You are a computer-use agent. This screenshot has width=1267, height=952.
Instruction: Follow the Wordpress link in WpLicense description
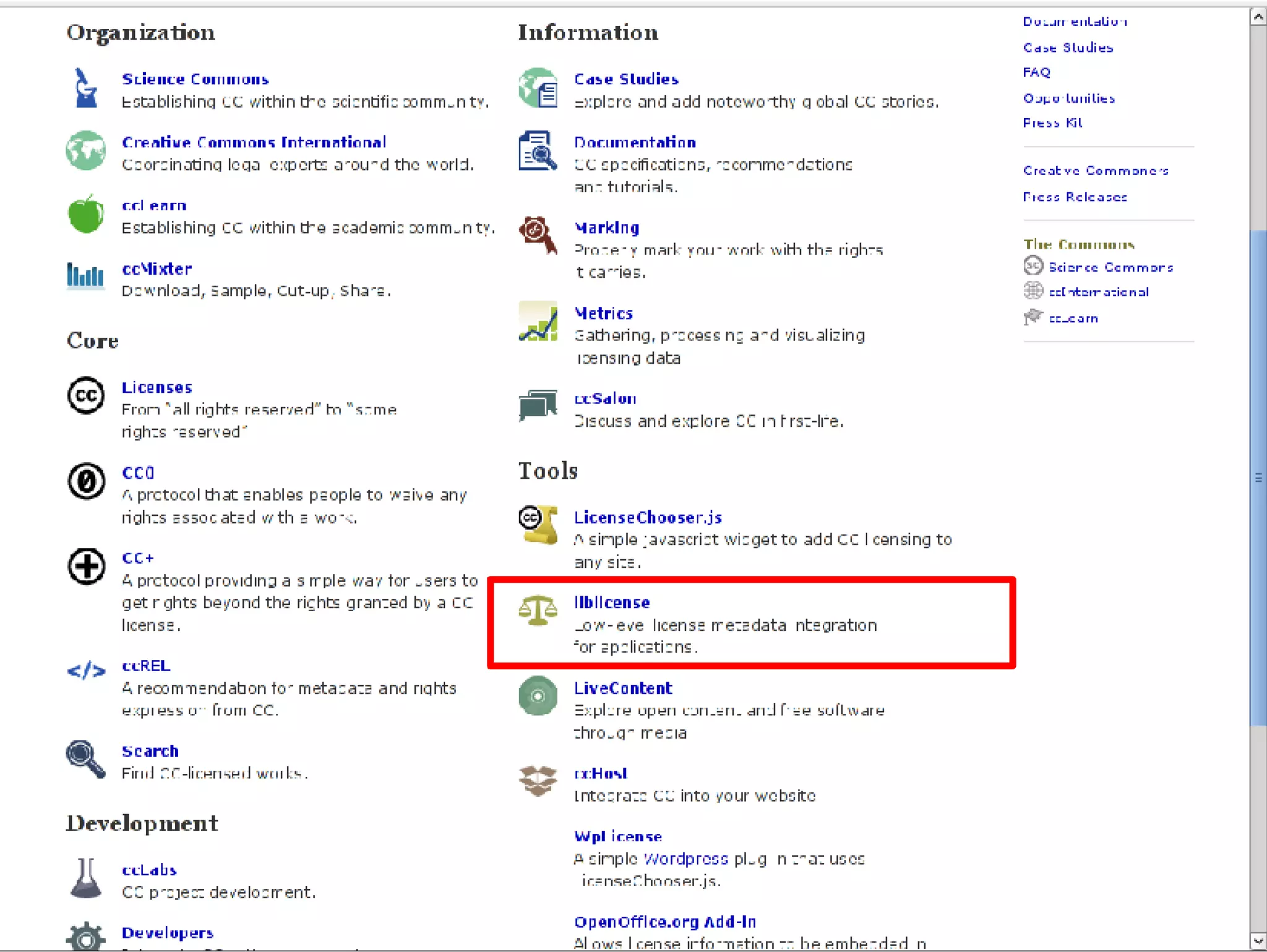[685, 859]
